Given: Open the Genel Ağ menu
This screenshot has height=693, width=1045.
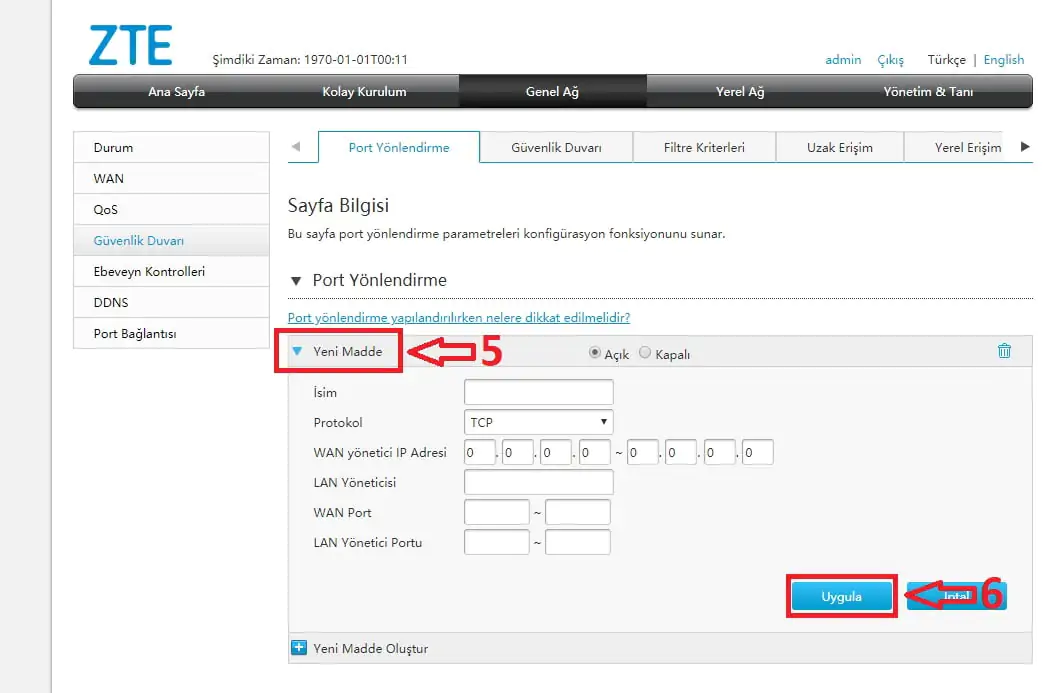Looking at the screenshot, I should (x=552, y=92).
